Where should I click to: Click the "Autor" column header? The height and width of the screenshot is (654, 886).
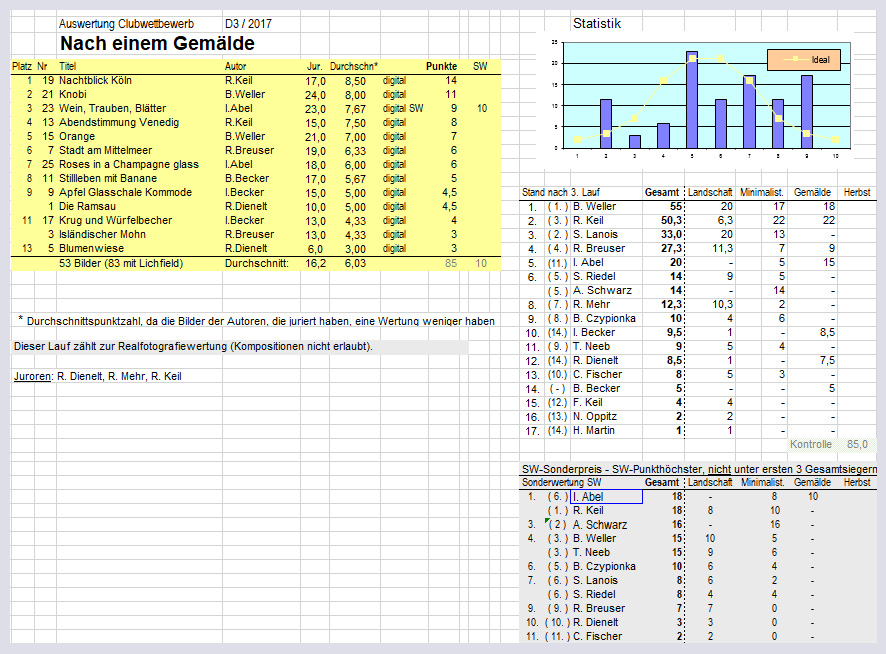point(236,66)
